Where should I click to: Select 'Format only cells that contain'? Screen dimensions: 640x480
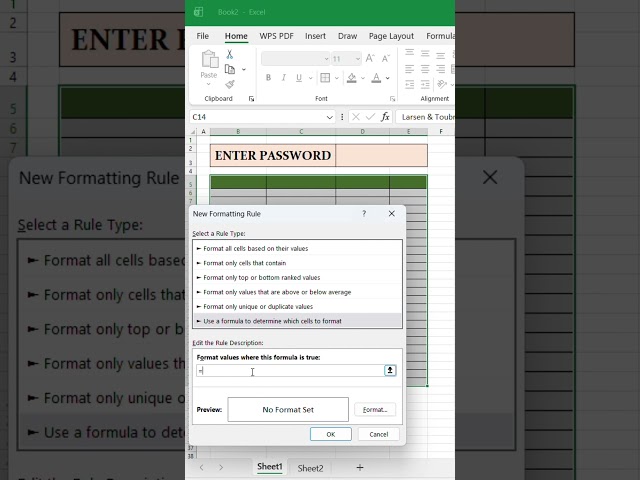pos(297,263)
